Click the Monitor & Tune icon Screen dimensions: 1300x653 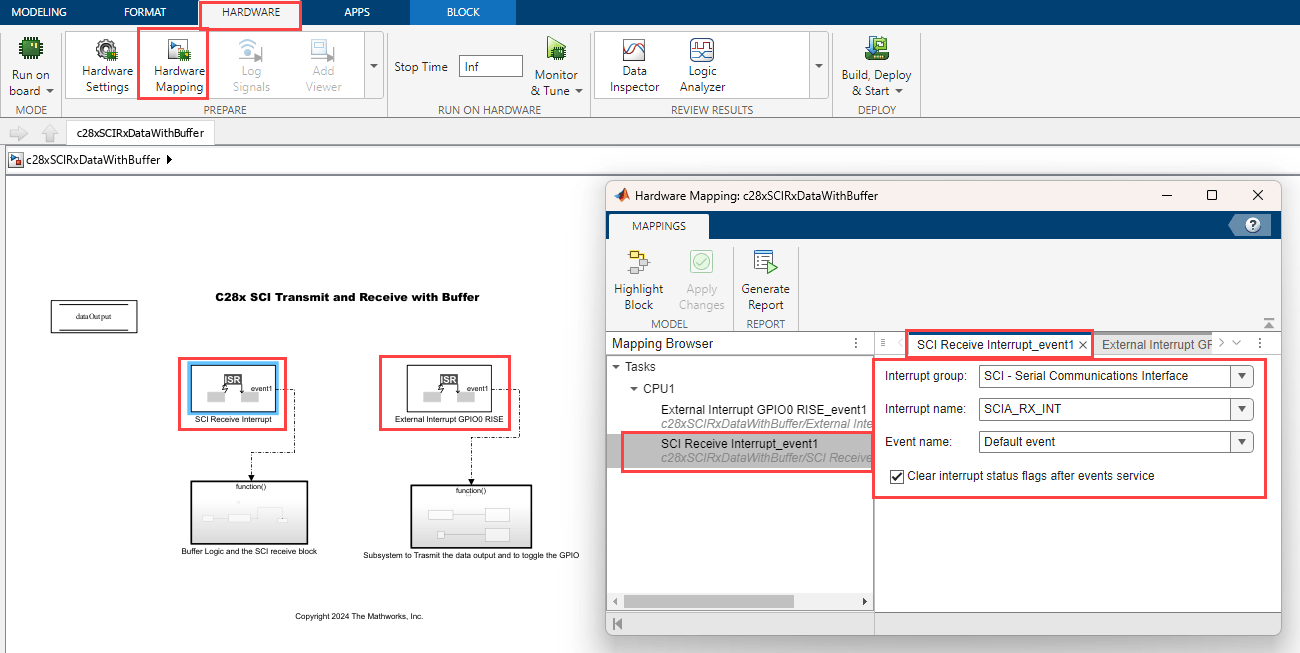coord(556,50)
